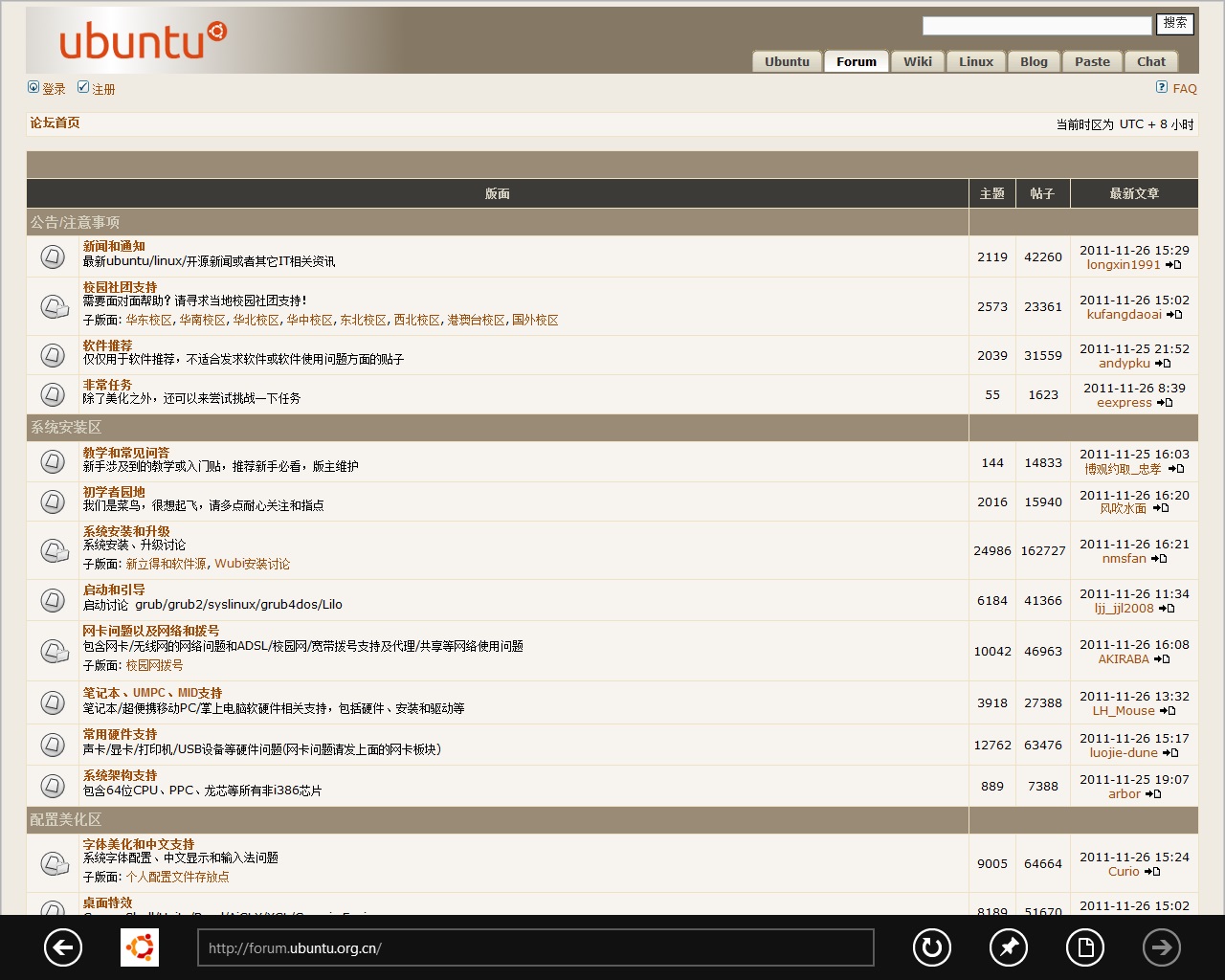
Task: View latest post icon next to kufangdaoai
Action: coord(1175,315)
